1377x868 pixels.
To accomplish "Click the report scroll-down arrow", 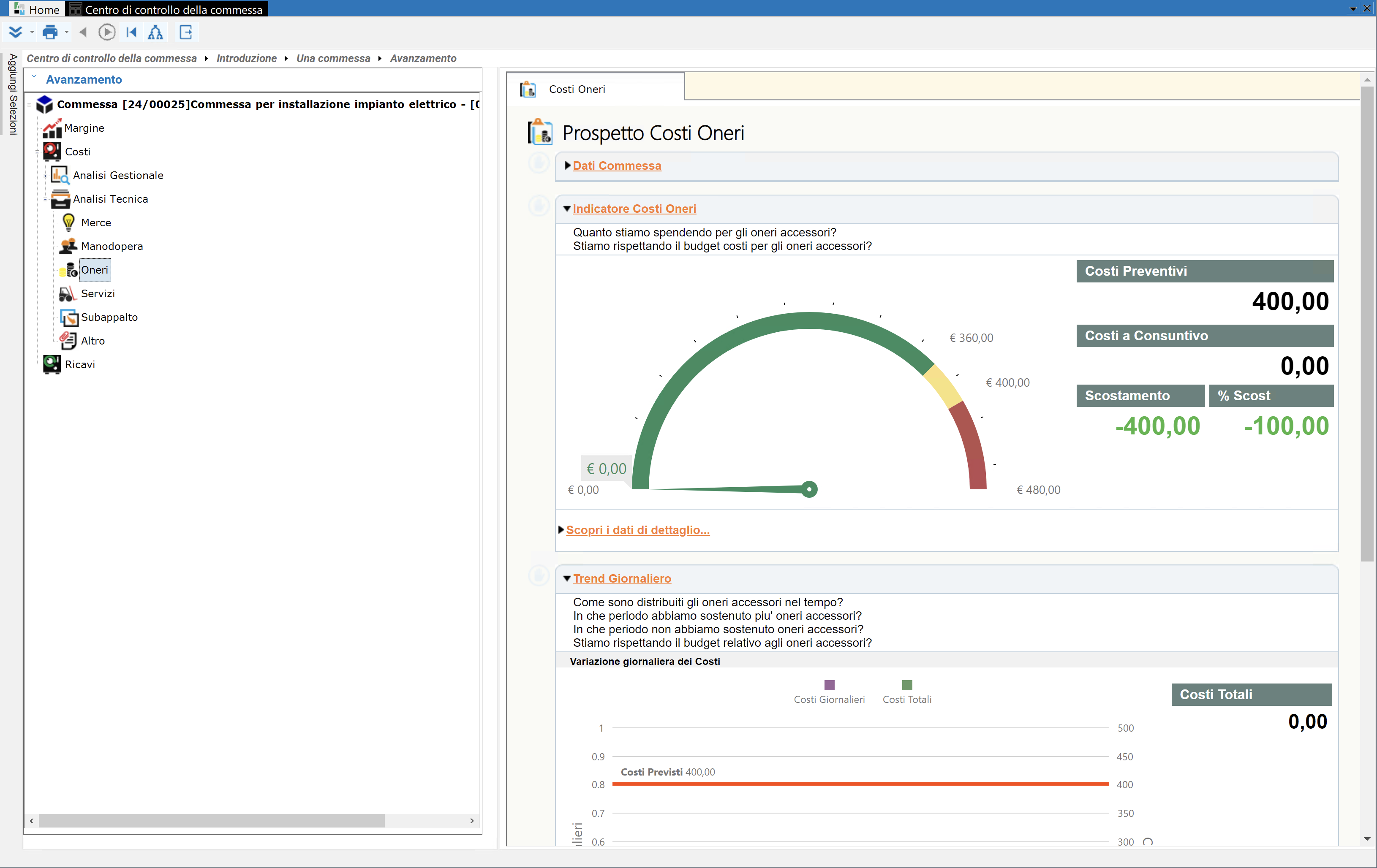I will [1367, 839].
